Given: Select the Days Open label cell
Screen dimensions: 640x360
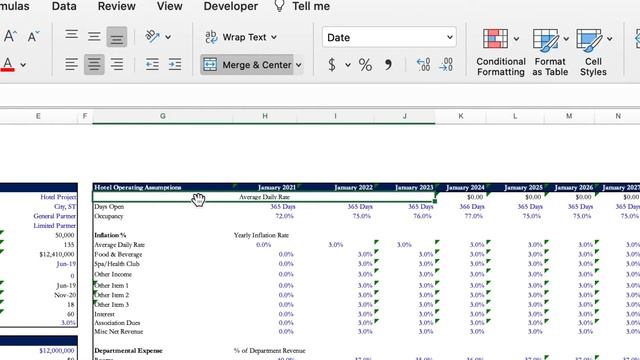Looking at the screenshot, I should [x=109, y=207].
